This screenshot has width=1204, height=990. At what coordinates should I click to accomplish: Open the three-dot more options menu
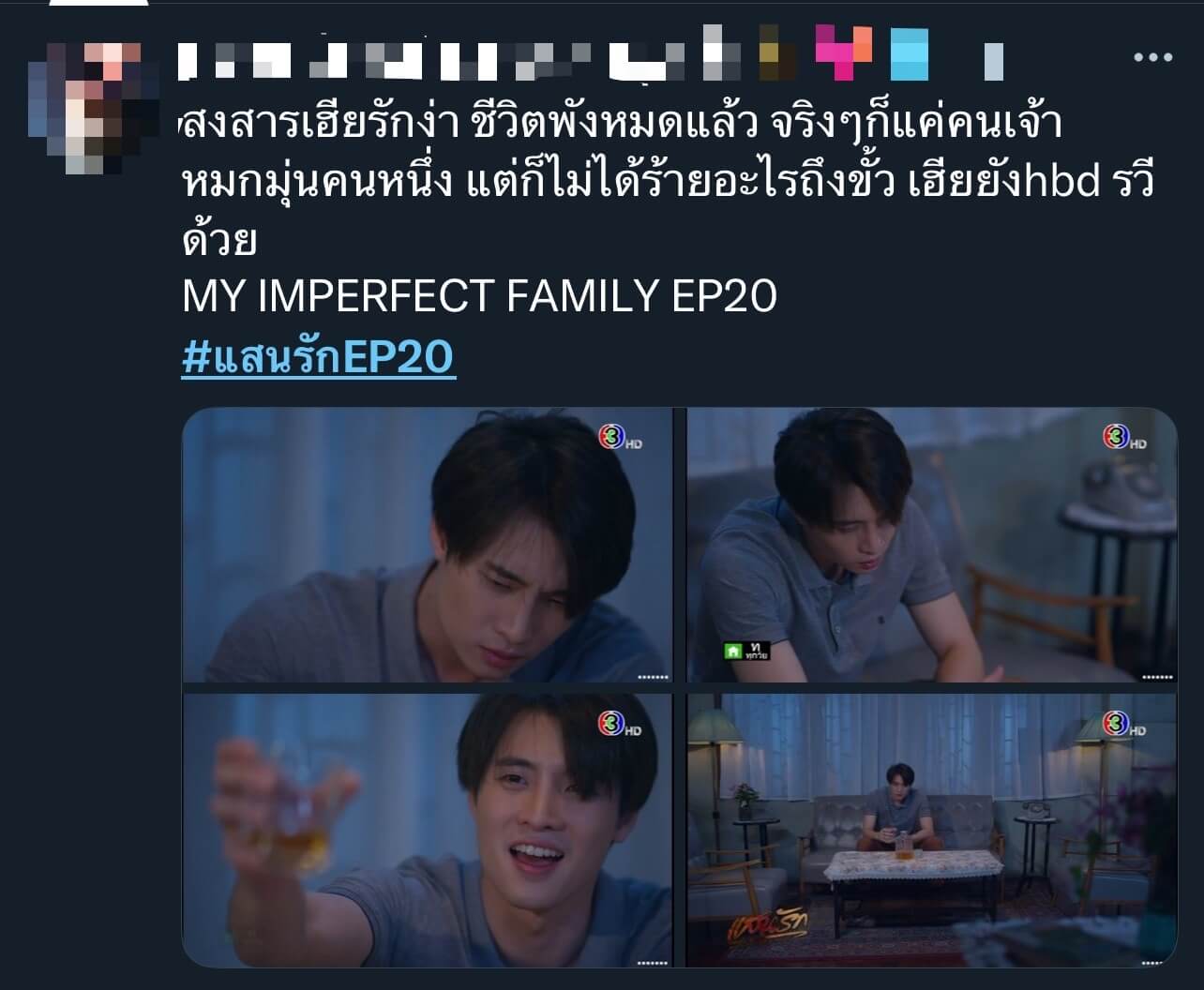click(1152, 57)
